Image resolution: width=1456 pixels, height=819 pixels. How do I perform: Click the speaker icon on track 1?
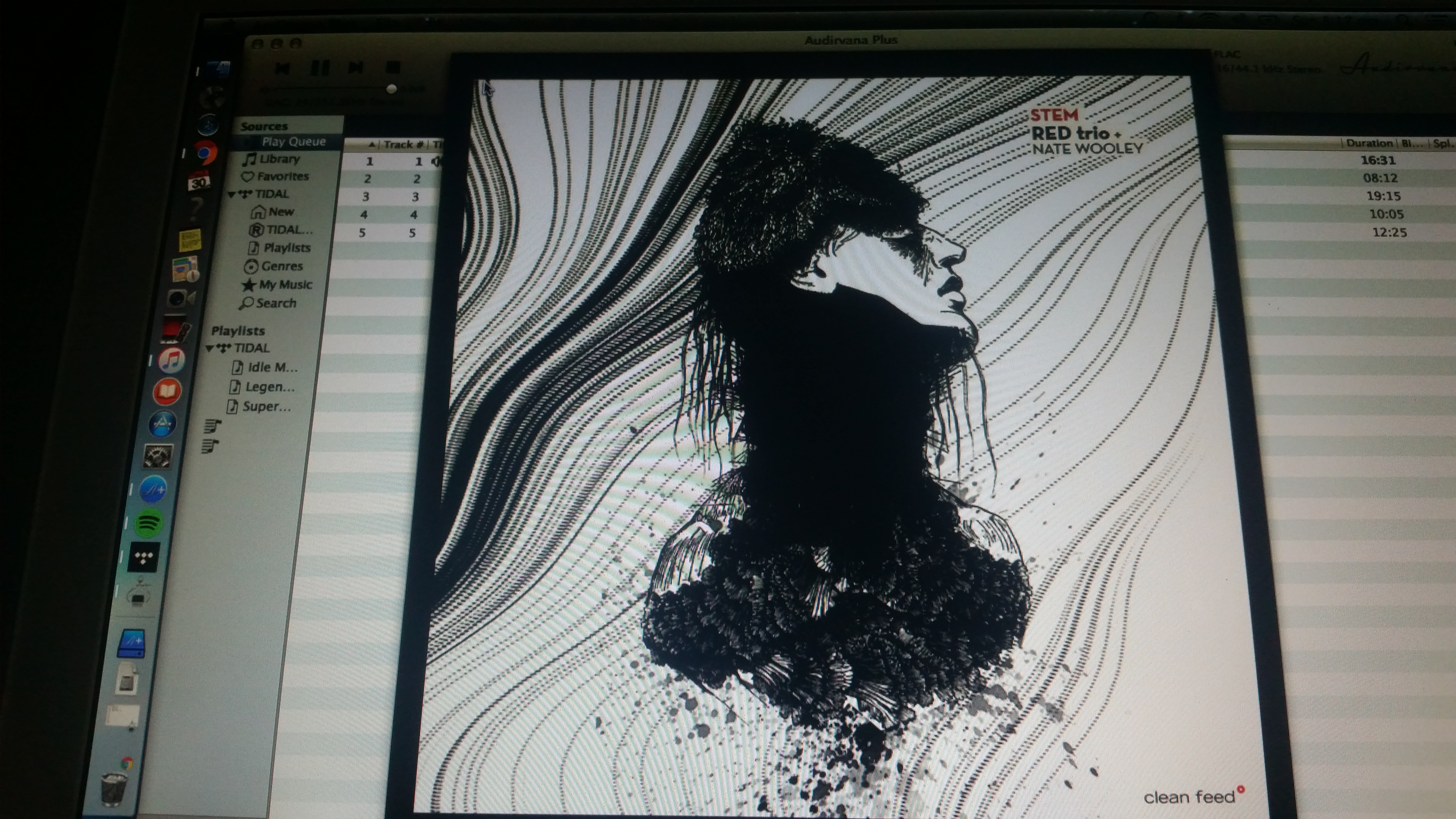point(436,162)
